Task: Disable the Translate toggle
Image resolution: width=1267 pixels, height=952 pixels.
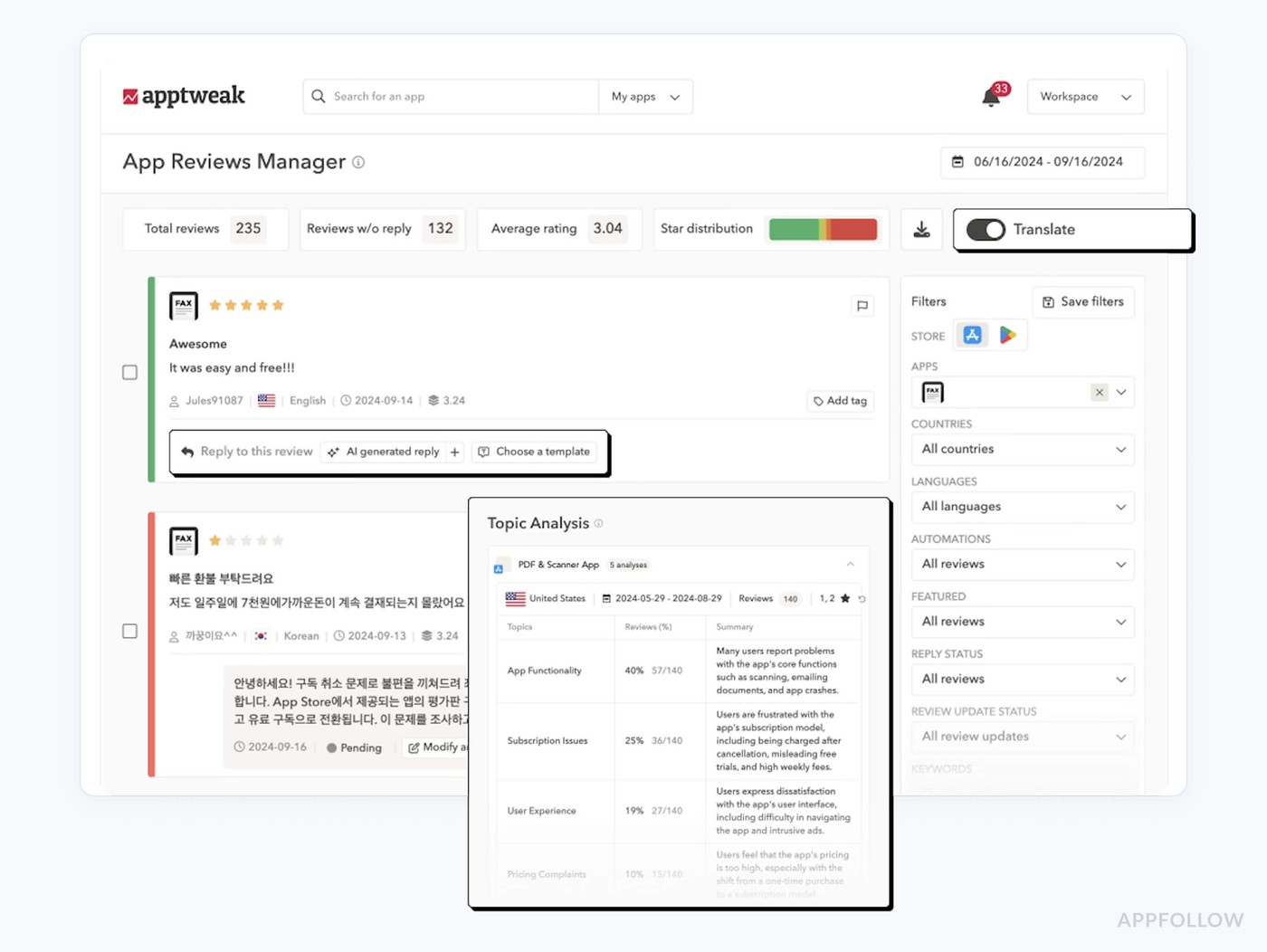Action: click(986, 230)
